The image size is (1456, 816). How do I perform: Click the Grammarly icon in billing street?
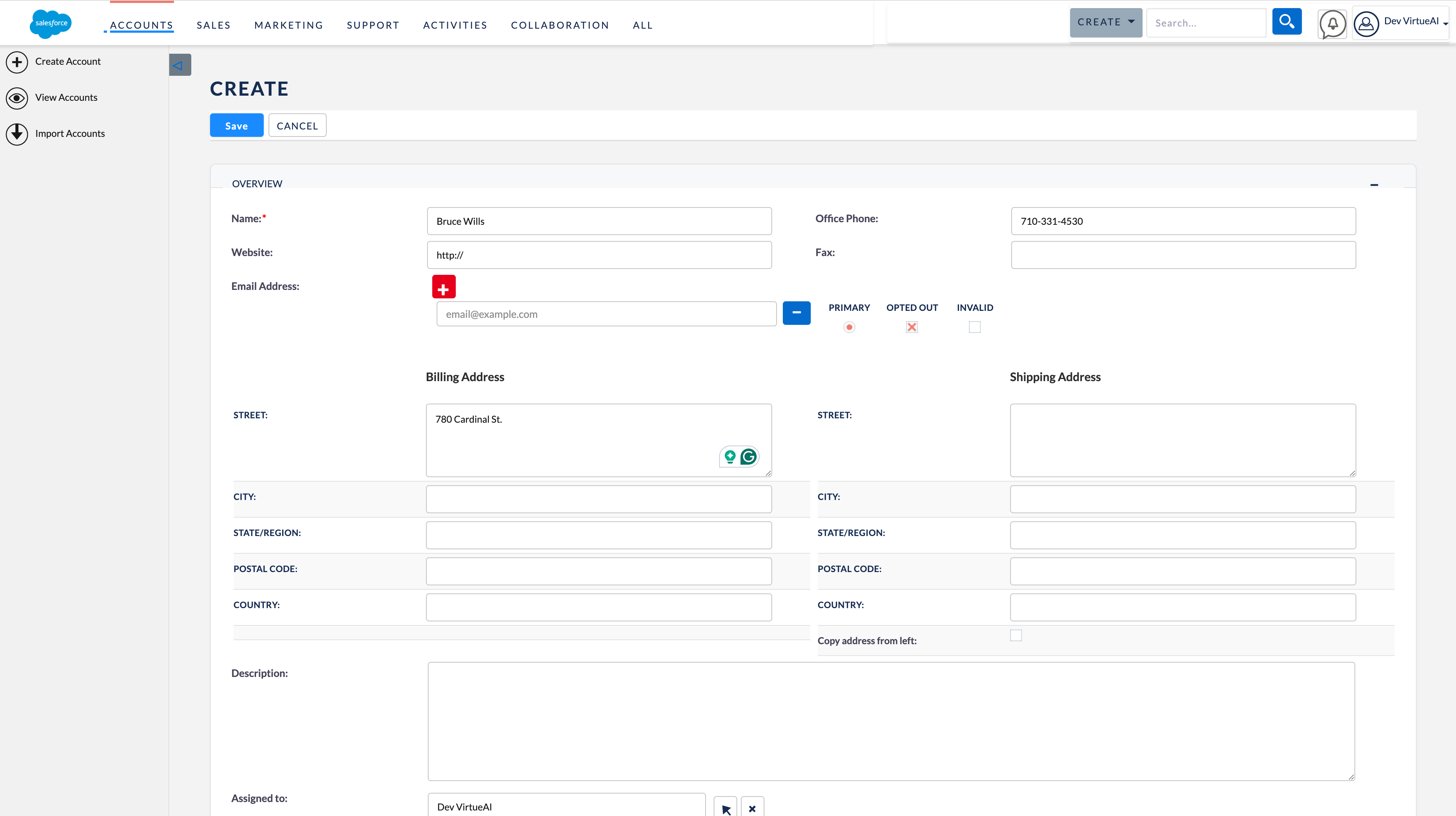click(748, 457)
